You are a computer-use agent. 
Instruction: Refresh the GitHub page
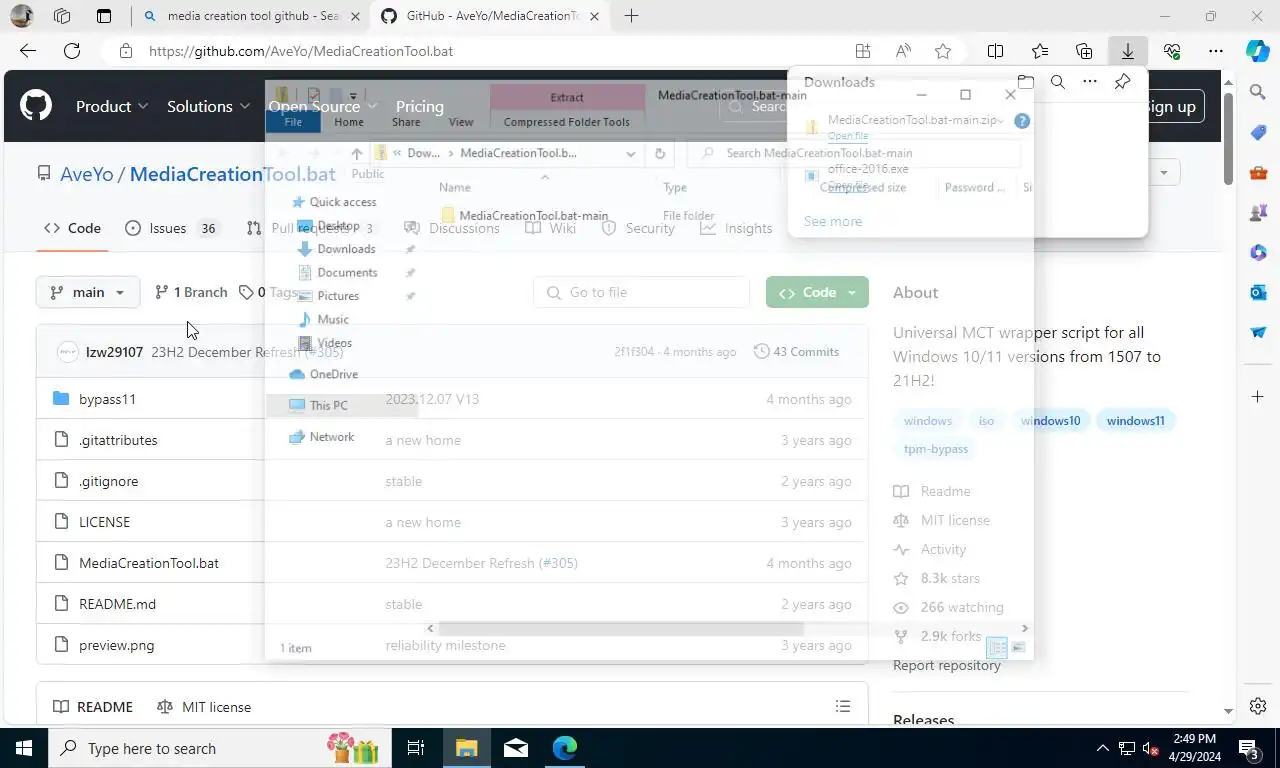click(72, 51)
